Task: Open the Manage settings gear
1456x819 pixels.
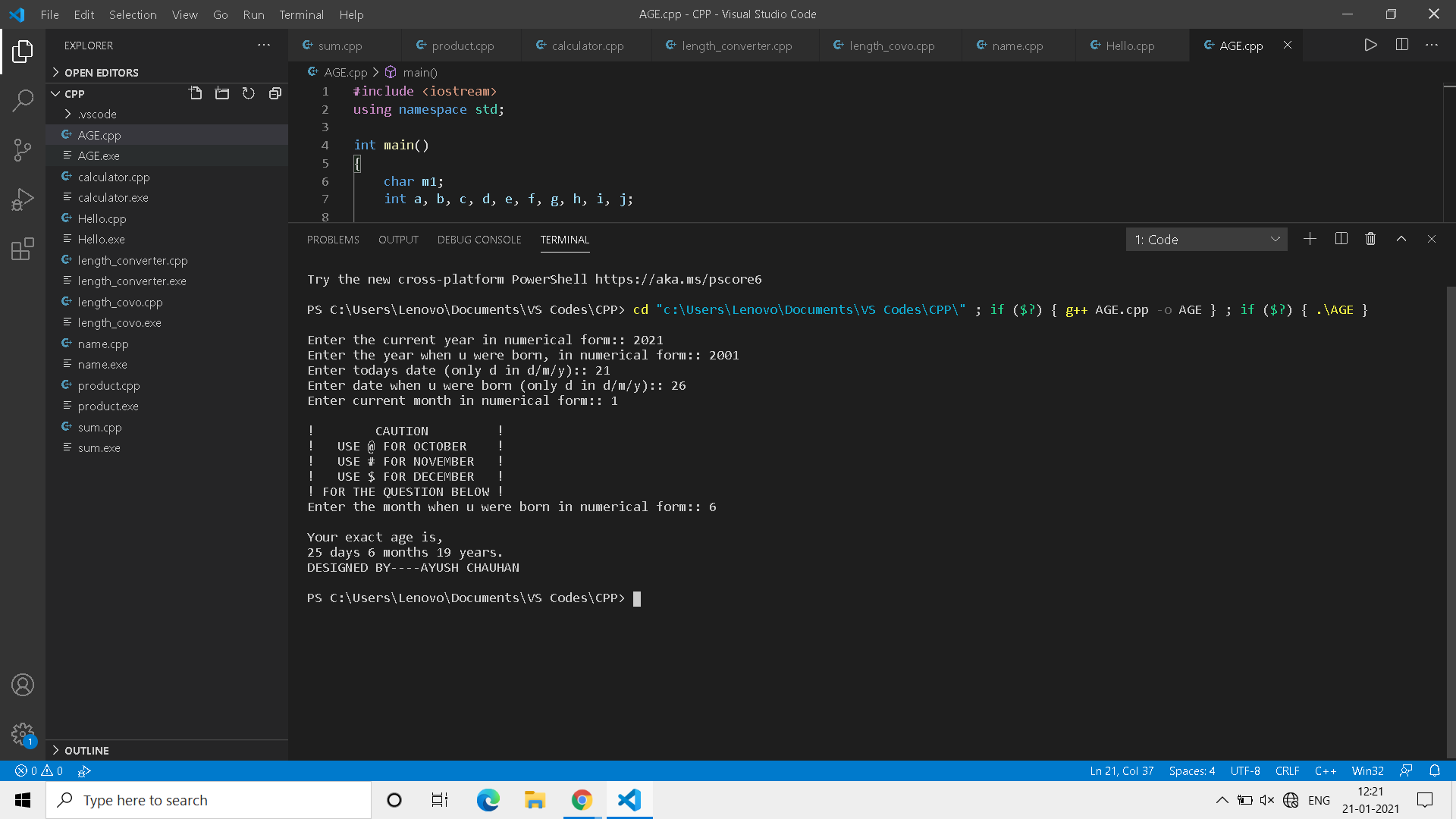Action: click(23, 733)
